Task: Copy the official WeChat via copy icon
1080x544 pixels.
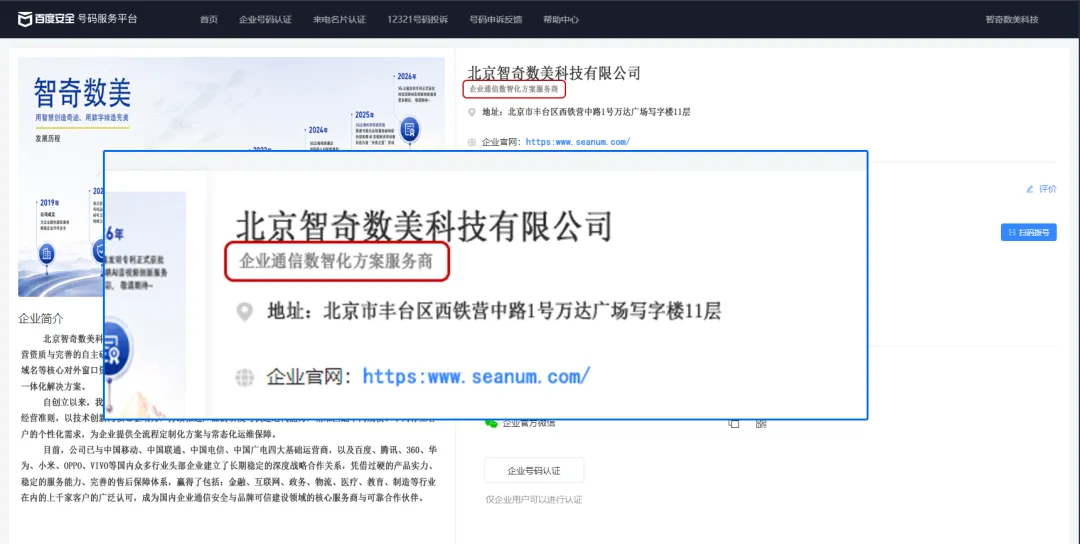Action: (734, 423)
